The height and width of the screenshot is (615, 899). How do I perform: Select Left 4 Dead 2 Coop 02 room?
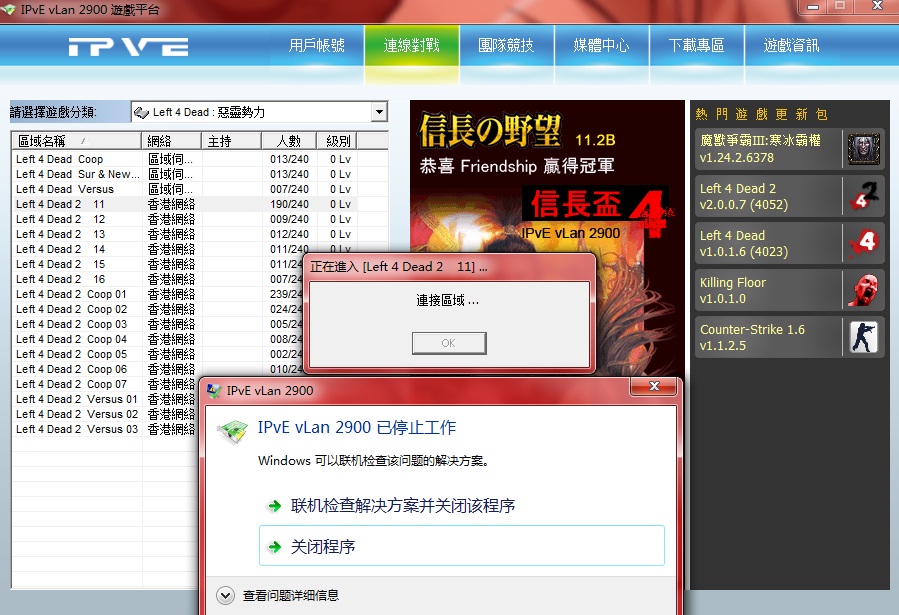coord(158,309)
